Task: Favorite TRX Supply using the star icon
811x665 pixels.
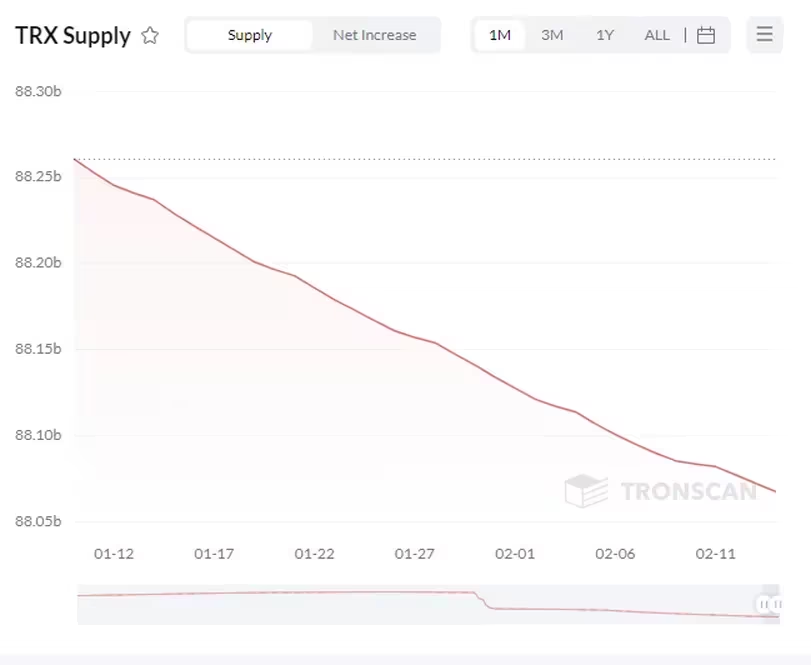Action: (x=151, y=35)
